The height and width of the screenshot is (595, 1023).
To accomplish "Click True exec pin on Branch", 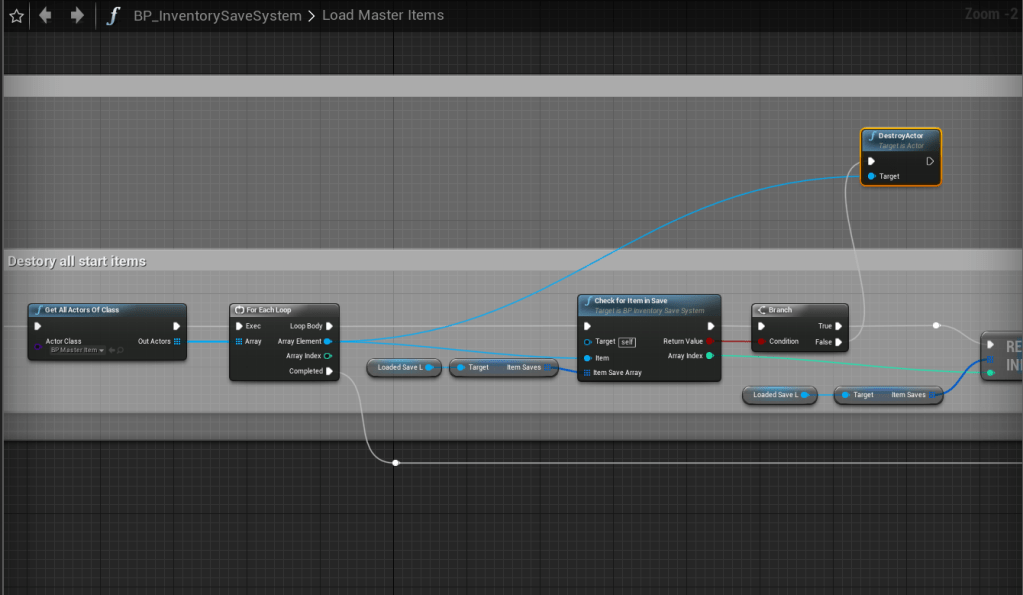I will [839, 326].
